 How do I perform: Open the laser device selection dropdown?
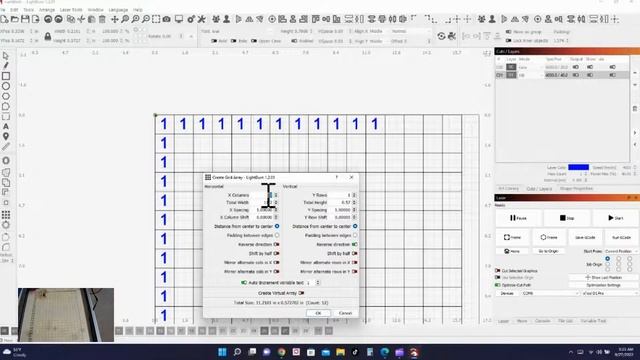point(610,293)
